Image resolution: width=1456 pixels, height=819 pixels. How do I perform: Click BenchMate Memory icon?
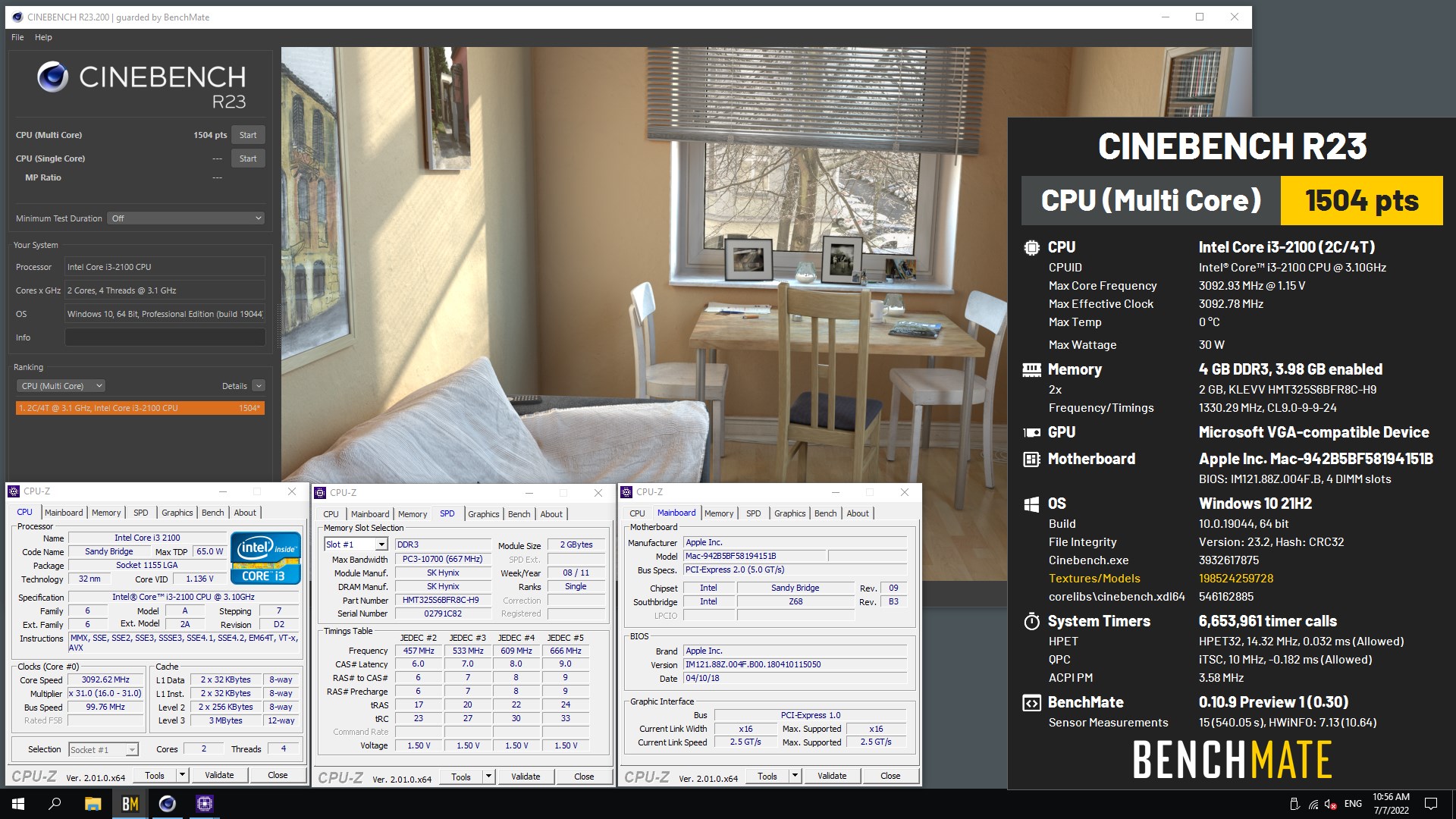1031,369
